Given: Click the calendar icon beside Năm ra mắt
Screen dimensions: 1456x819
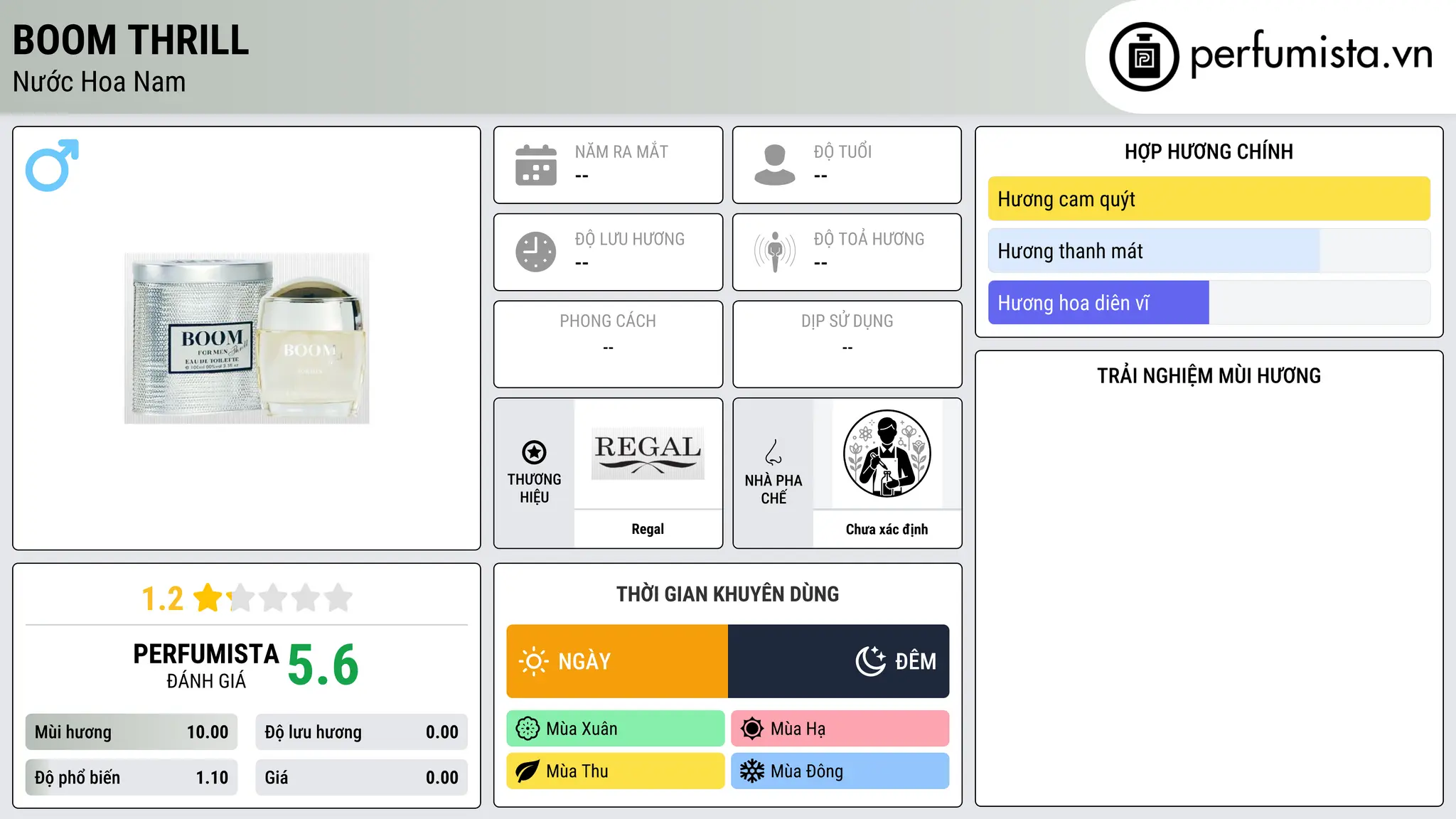Looking at the screenshot, I should 536,165.
